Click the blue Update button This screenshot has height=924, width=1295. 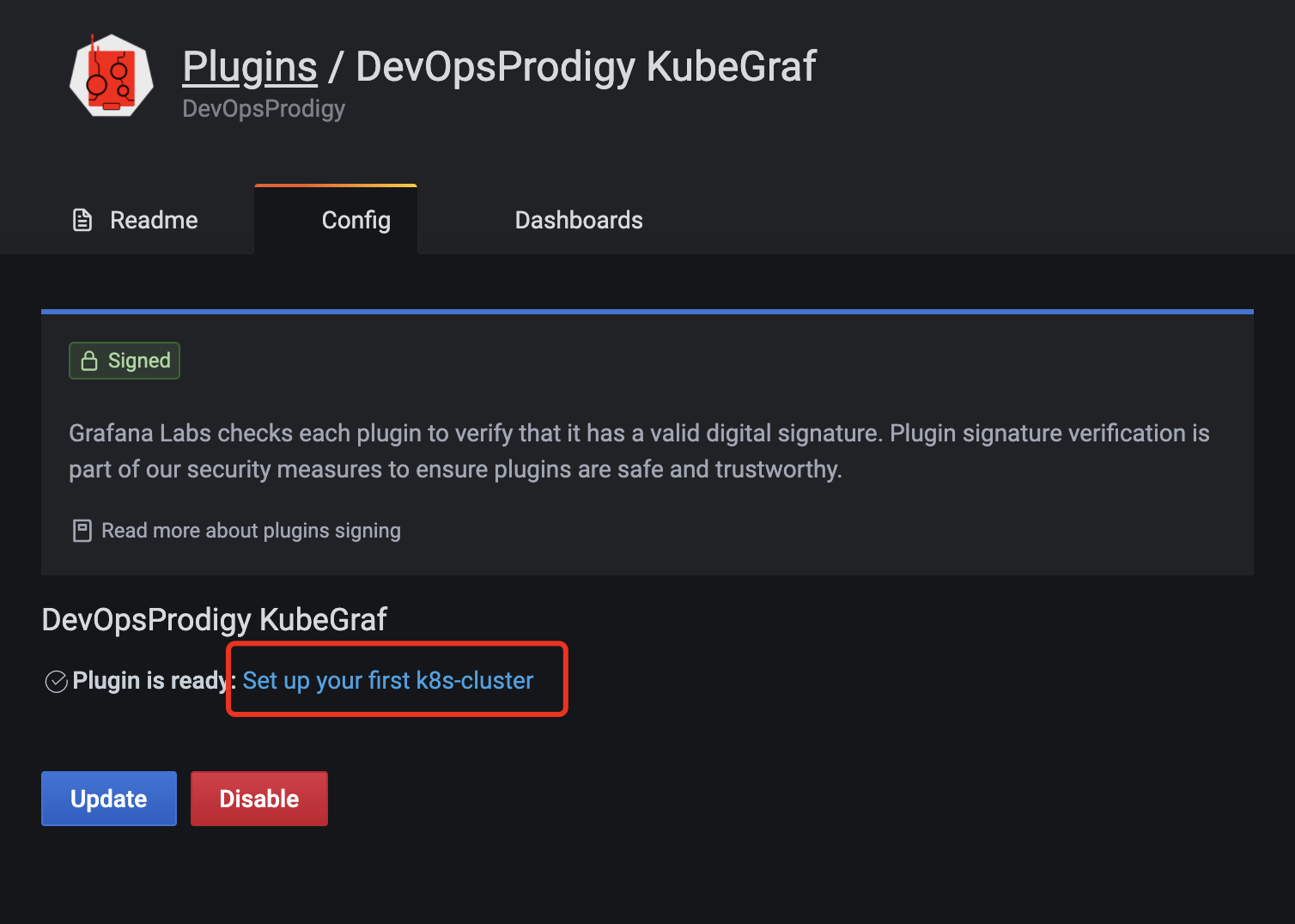click(x=109, y=799)
